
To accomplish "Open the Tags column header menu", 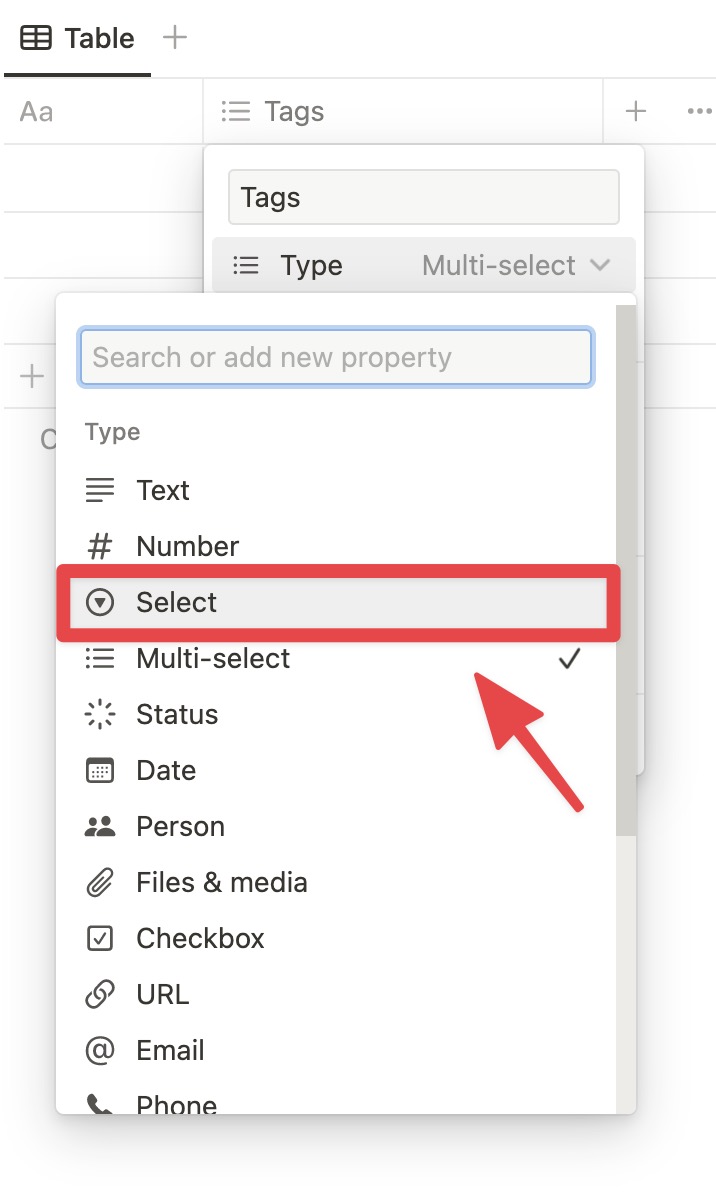I will point(403,111).
